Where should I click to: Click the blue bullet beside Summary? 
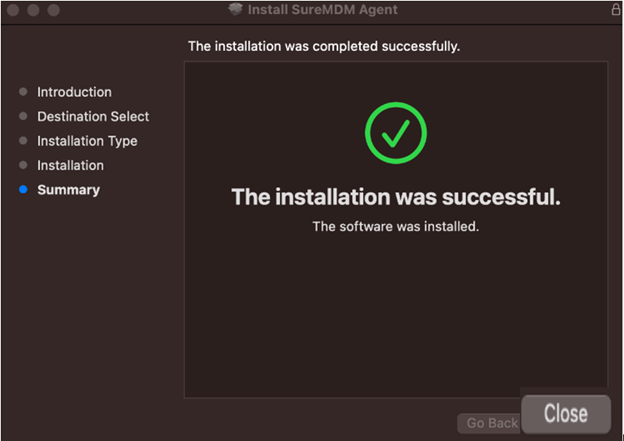click(x=23, y=189)
